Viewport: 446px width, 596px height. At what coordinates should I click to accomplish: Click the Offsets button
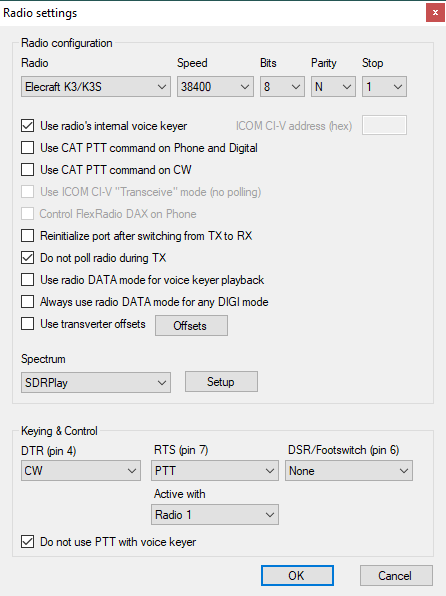(191, 325)
